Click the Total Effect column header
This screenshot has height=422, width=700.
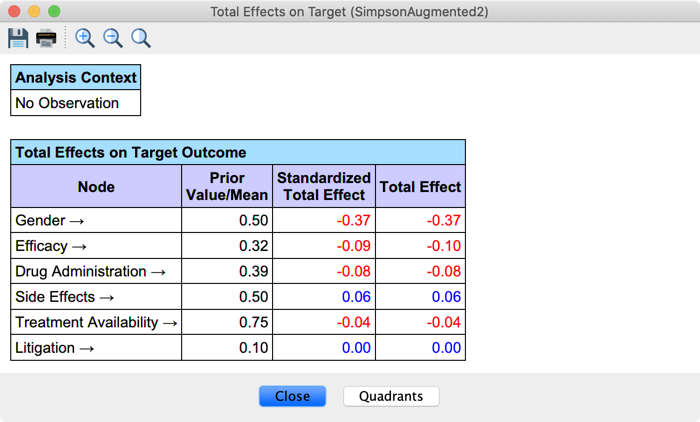coord(420,187)
